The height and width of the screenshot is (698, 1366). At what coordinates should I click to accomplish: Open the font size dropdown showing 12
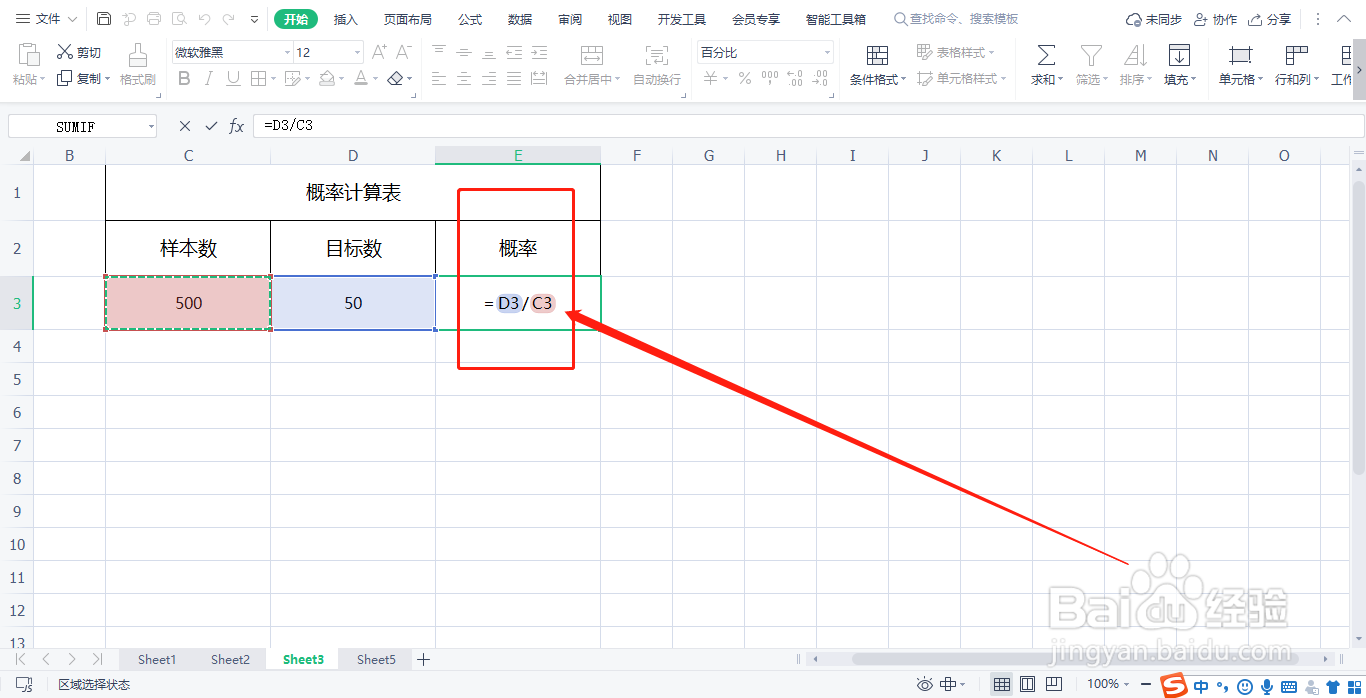358,52
